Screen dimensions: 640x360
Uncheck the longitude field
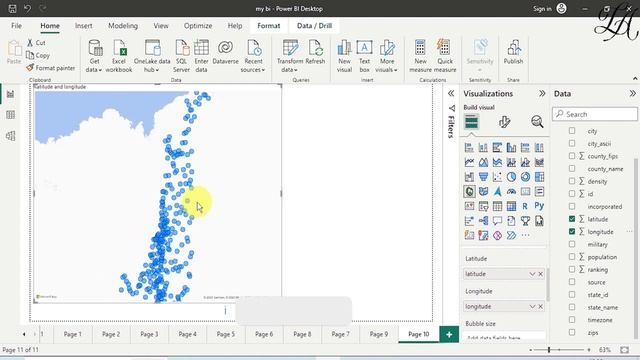click(x=572, y=231)
